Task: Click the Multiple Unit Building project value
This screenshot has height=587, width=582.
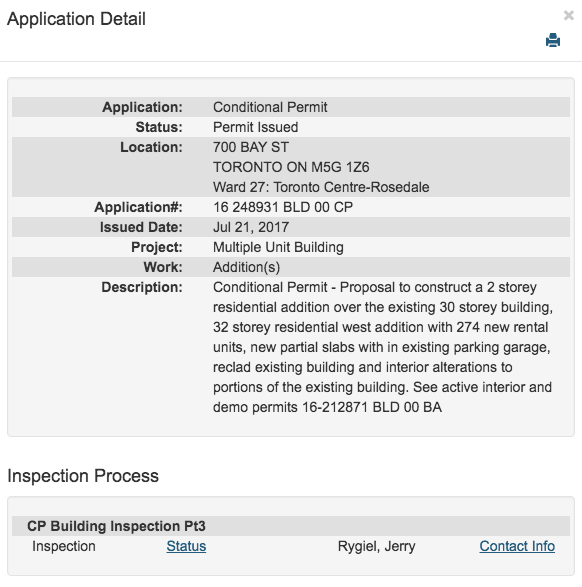Action: pyautogui.click(x=278, y=247)
